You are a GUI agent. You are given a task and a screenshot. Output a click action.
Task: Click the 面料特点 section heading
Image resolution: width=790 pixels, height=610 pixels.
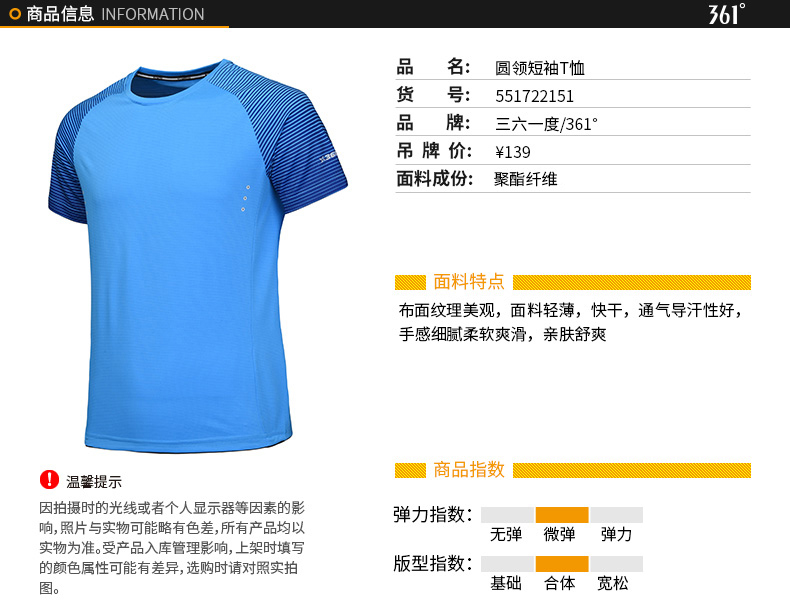click(469, 282)
